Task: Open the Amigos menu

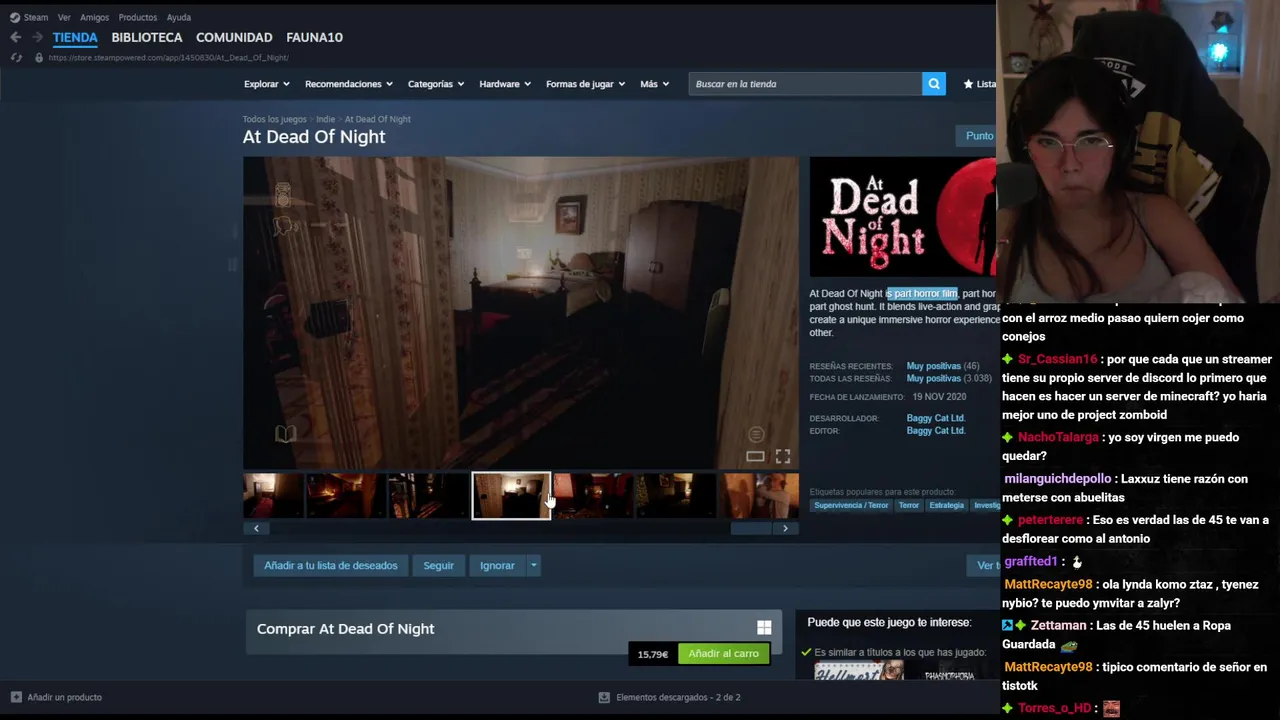Action: pyautogui.click(x=94, y=17)
